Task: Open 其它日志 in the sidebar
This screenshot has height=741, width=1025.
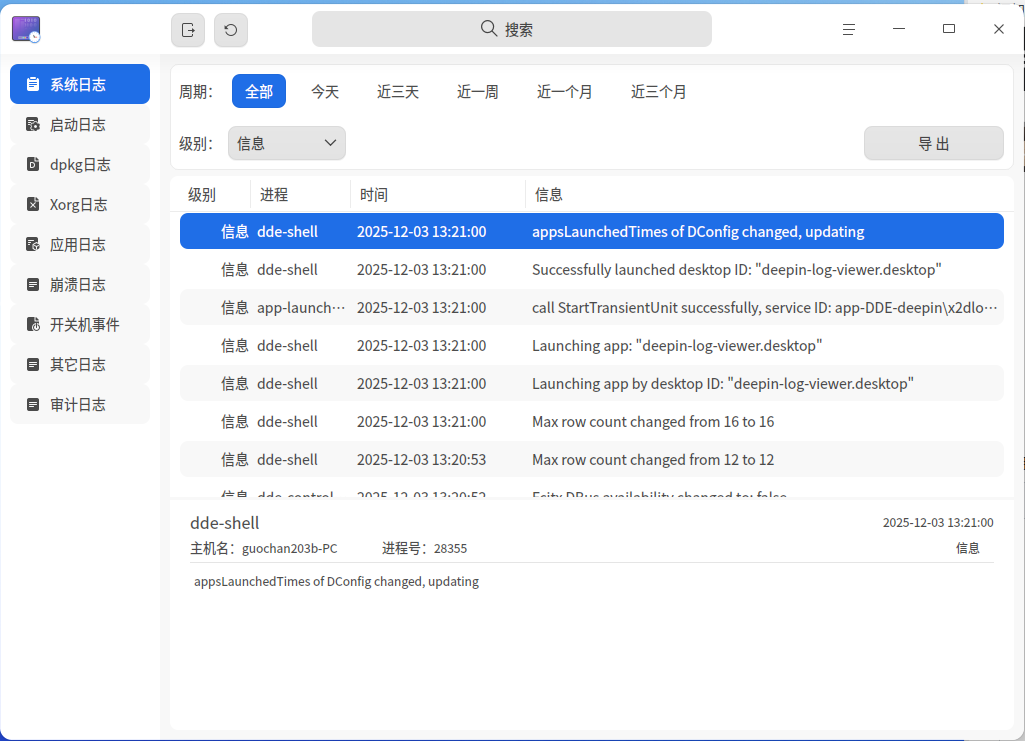Action: tap(80, 364)
